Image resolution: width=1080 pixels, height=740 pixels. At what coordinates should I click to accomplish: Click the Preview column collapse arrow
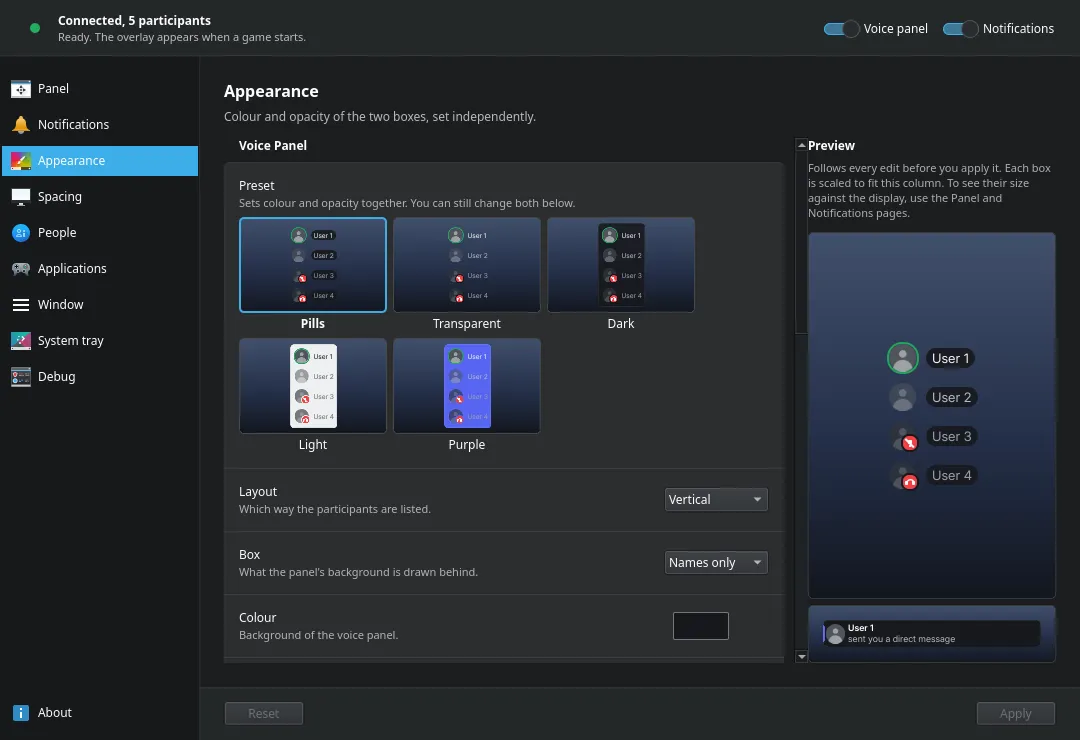(801, 145)
